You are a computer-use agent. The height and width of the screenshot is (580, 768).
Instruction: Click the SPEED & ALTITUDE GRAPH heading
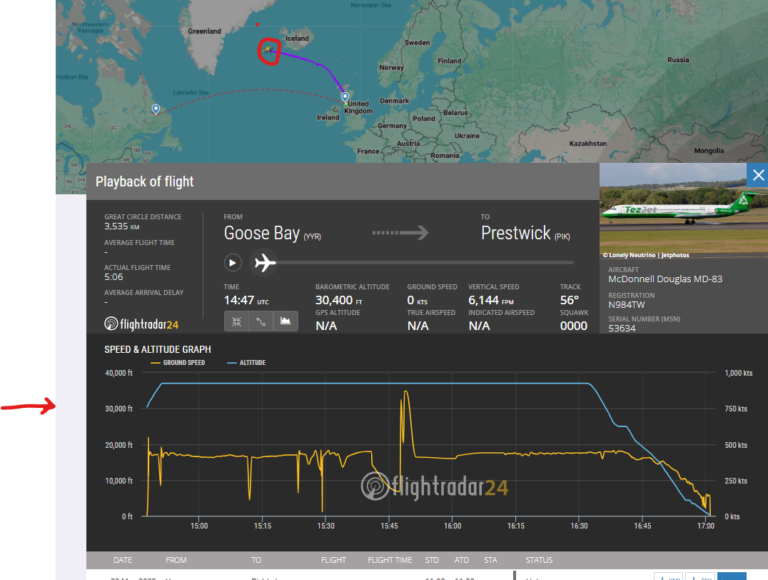click(158, 349)
